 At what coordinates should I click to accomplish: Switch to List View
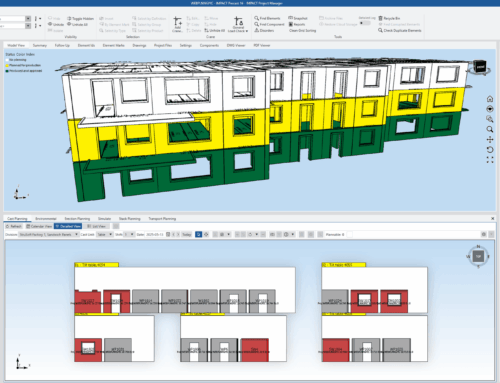click(96, 226)
